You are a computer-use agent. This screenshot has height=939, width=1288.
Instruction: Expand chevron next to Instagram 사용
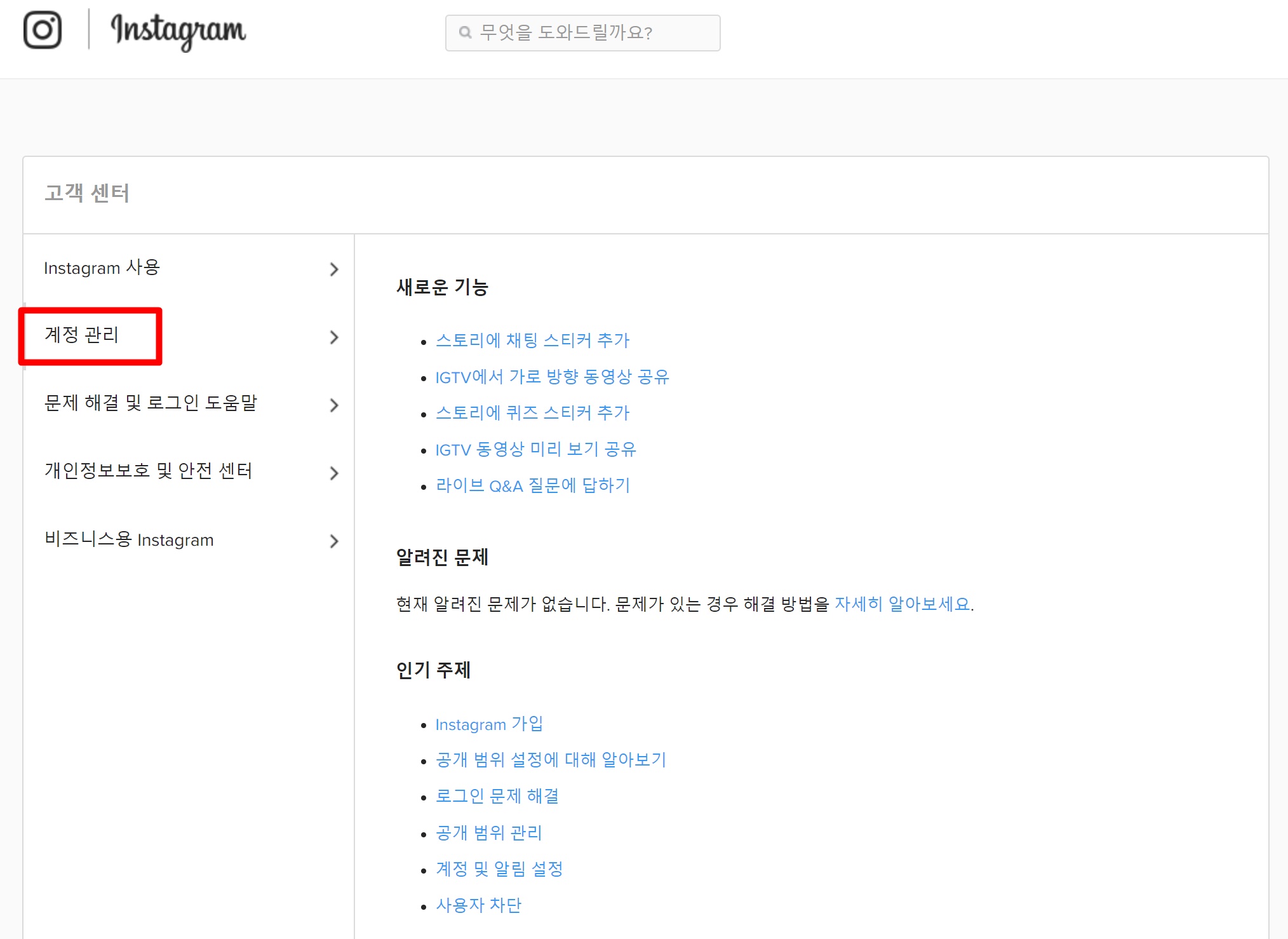[334, 269]
